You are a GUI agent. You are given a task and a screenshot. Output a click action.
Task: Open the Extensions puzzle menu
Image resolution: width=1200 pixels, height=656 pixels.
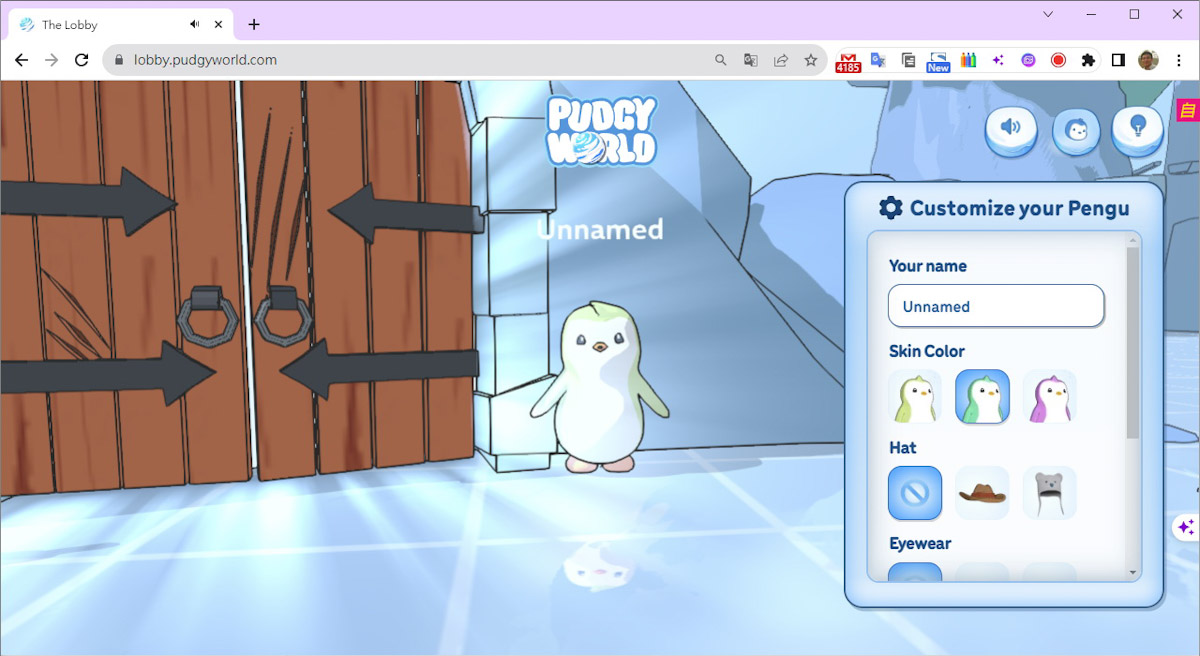(1088, 60)
